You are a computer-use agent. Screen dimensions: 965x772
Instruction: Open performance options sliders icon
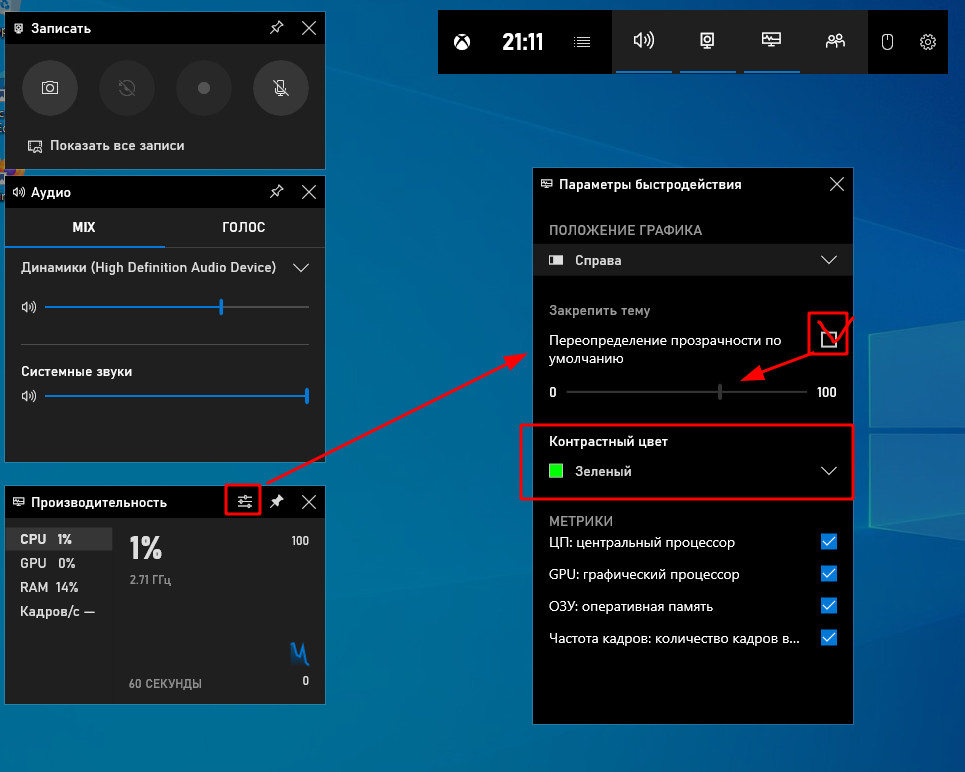coord(244,501)
